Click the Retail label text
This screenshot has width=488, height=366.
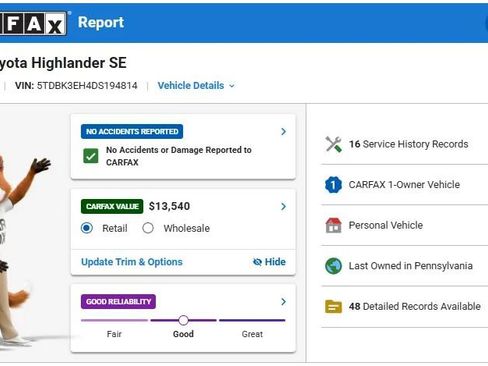[115, 228]
